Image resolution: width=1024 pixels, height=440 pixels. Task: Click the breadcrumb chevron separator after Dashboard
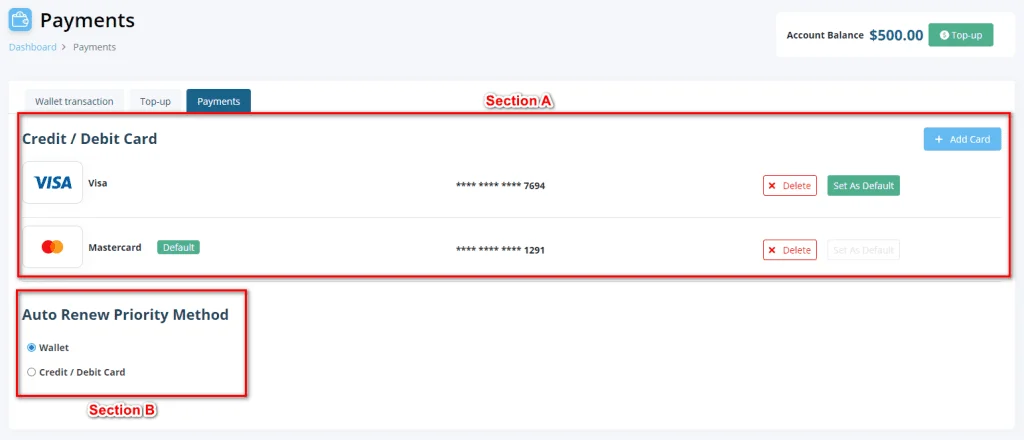[x=64, y=47]
